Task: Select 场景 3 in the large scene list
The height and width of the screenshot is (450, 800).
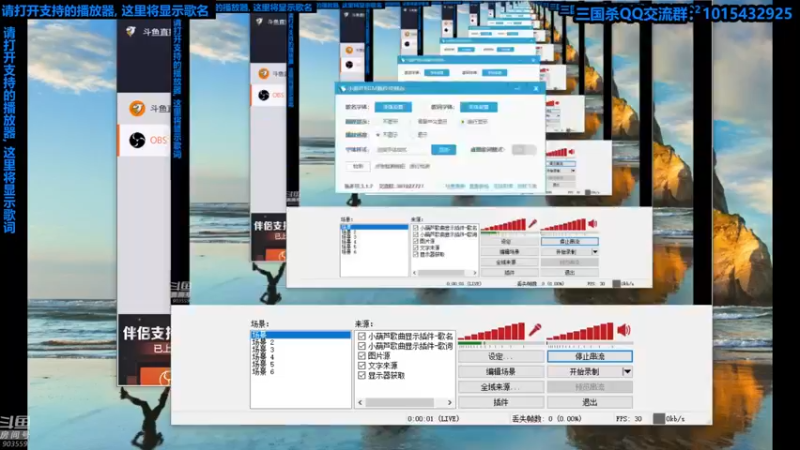Action: pyautogui.click(x=263, y=349)
